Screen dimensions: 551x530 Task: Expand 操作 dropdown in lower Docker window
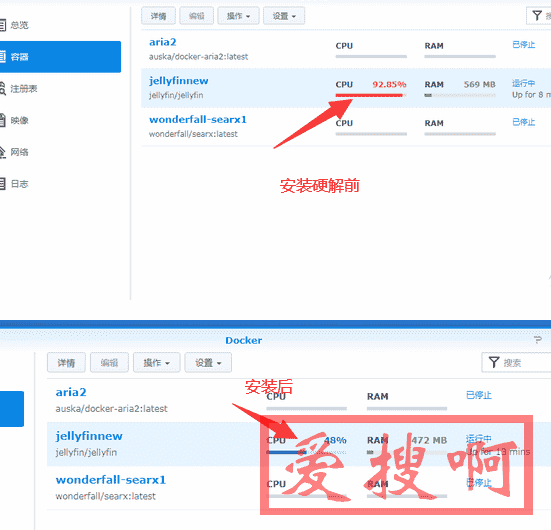[157, 363]
